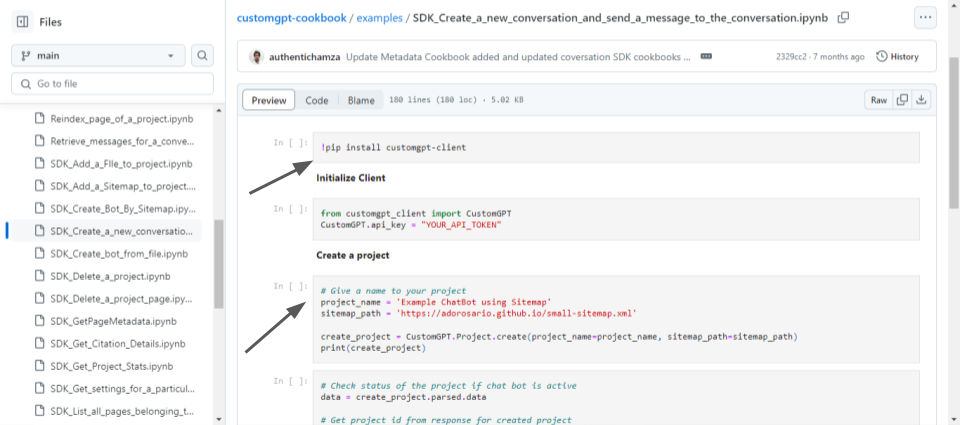Open SDK_Add_a_Sitemap_to_project file

pos(123,186)
